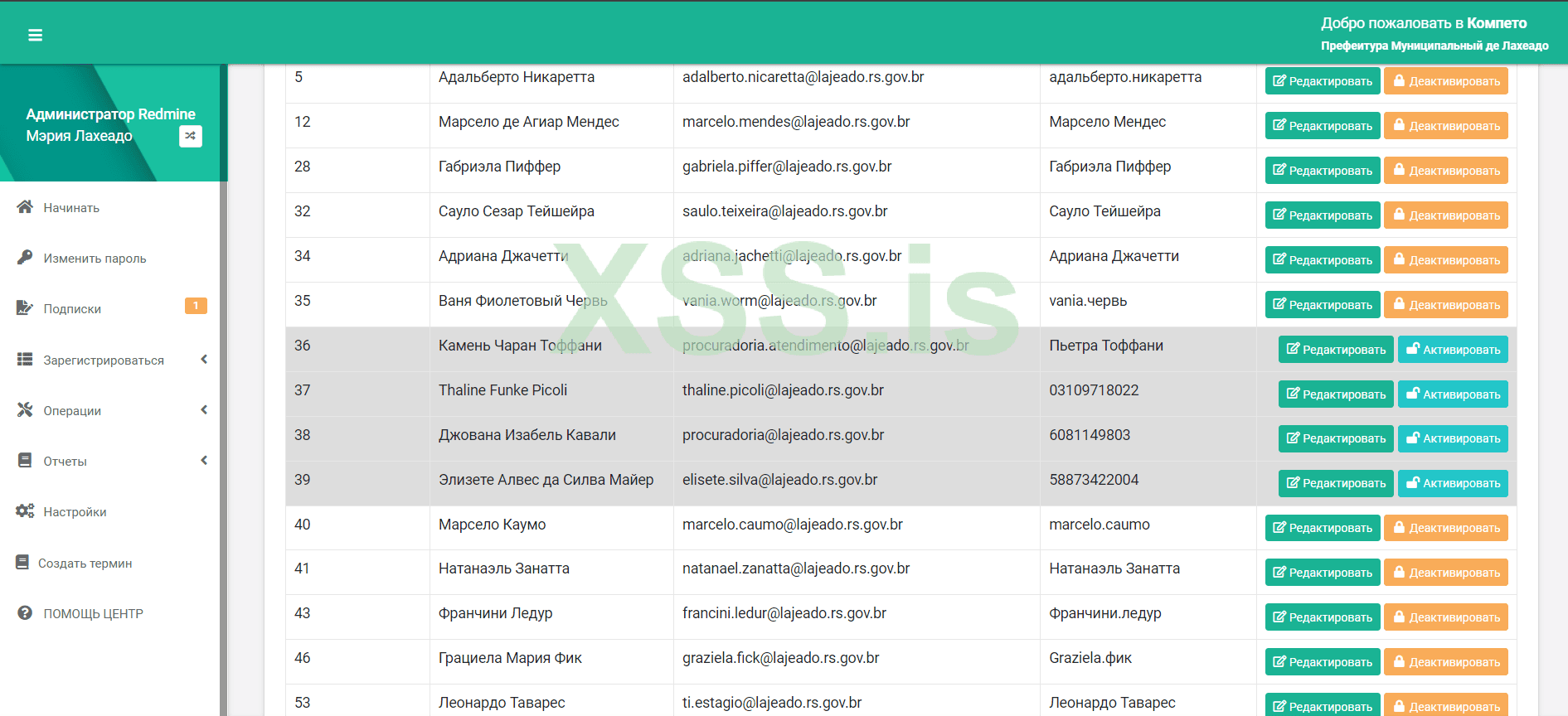Viewport: 1568px width, 716px height.
Task: Click the shuffle switch icon beside Мэрия Лахеадо
Action: [x=191, y=136]
